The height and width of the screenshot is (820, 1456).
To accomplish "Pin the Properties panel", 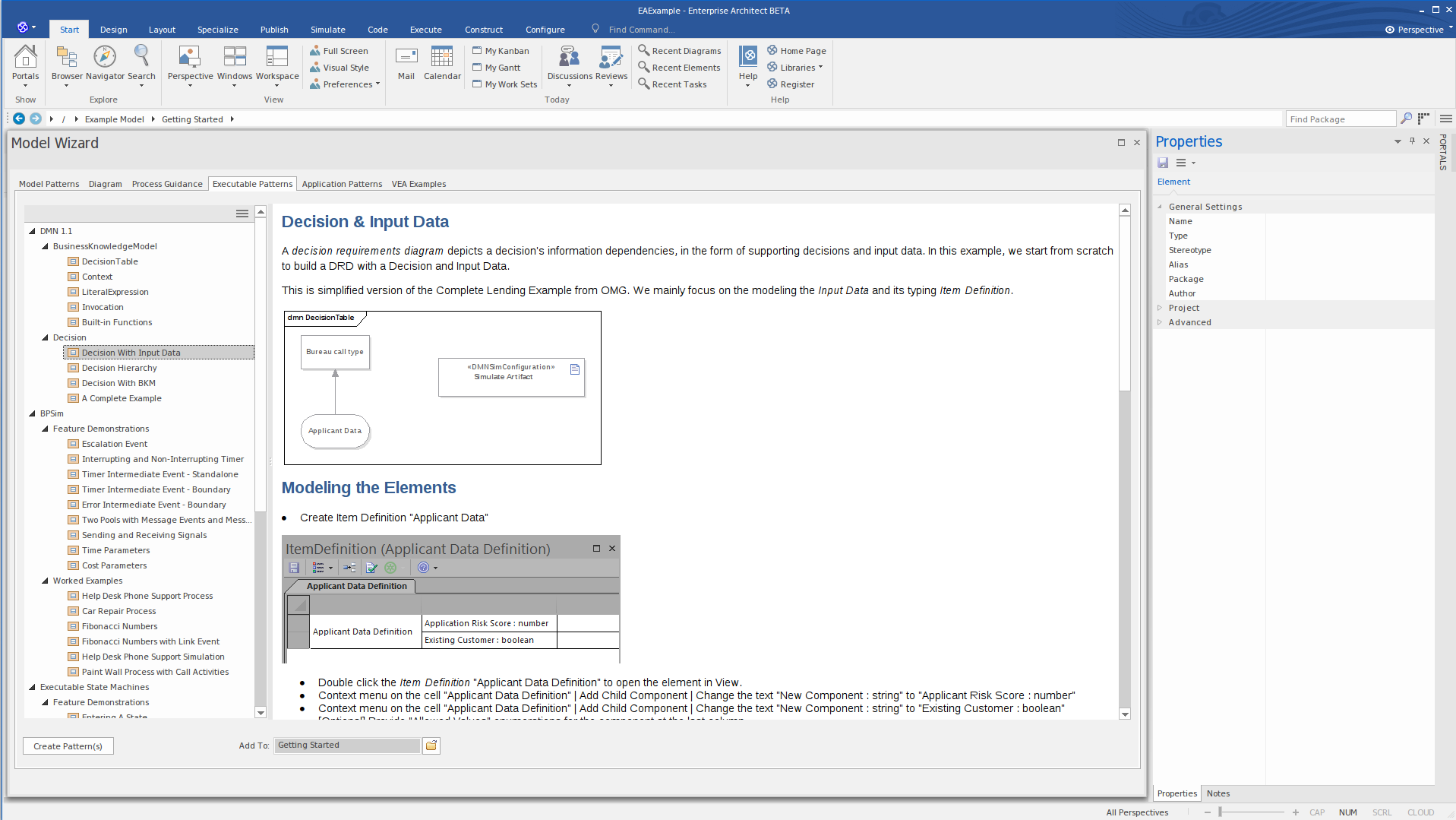I will 1412,141.
